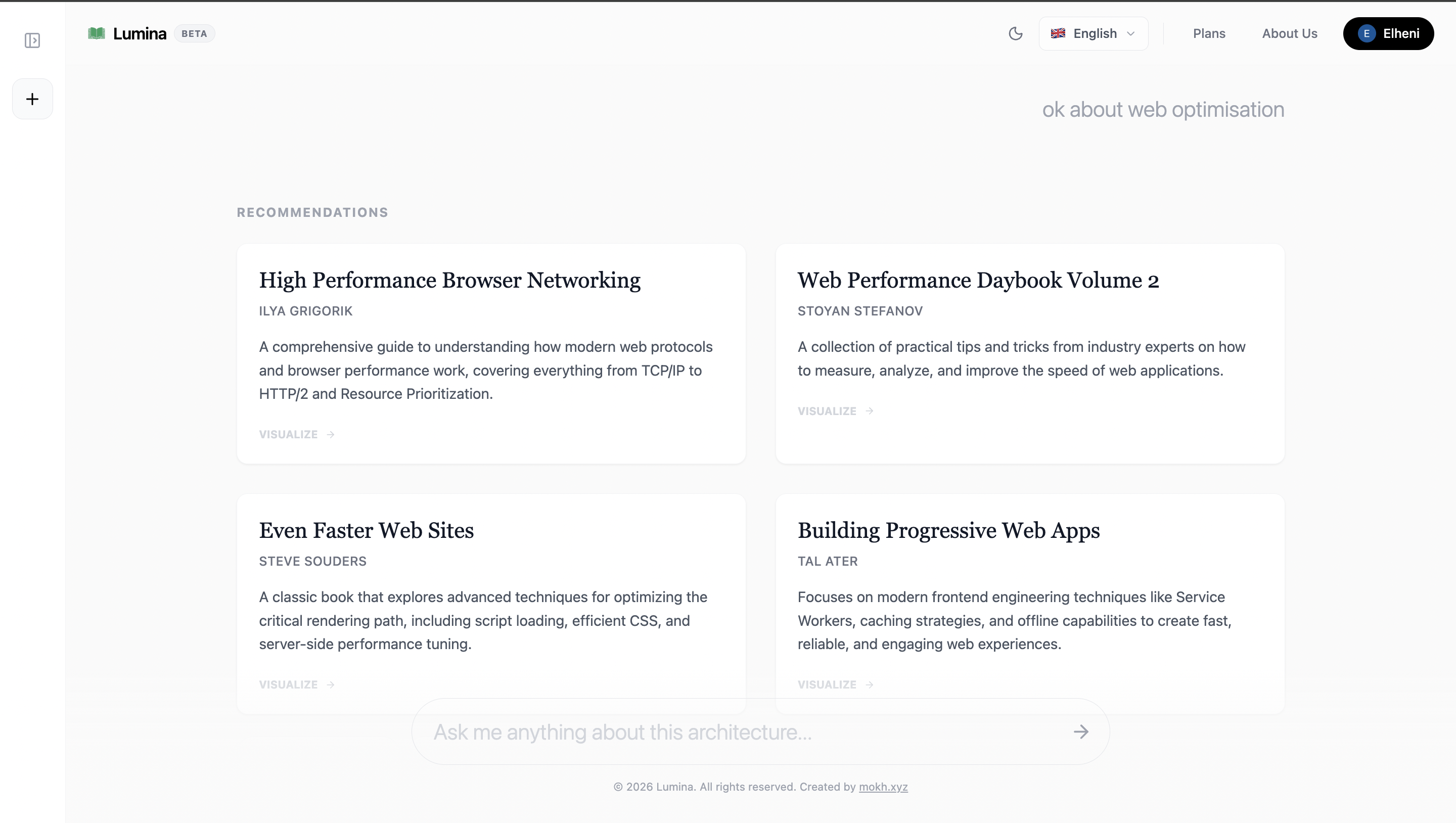
Task: Click the green Lumina book logo
Action: 97,33
